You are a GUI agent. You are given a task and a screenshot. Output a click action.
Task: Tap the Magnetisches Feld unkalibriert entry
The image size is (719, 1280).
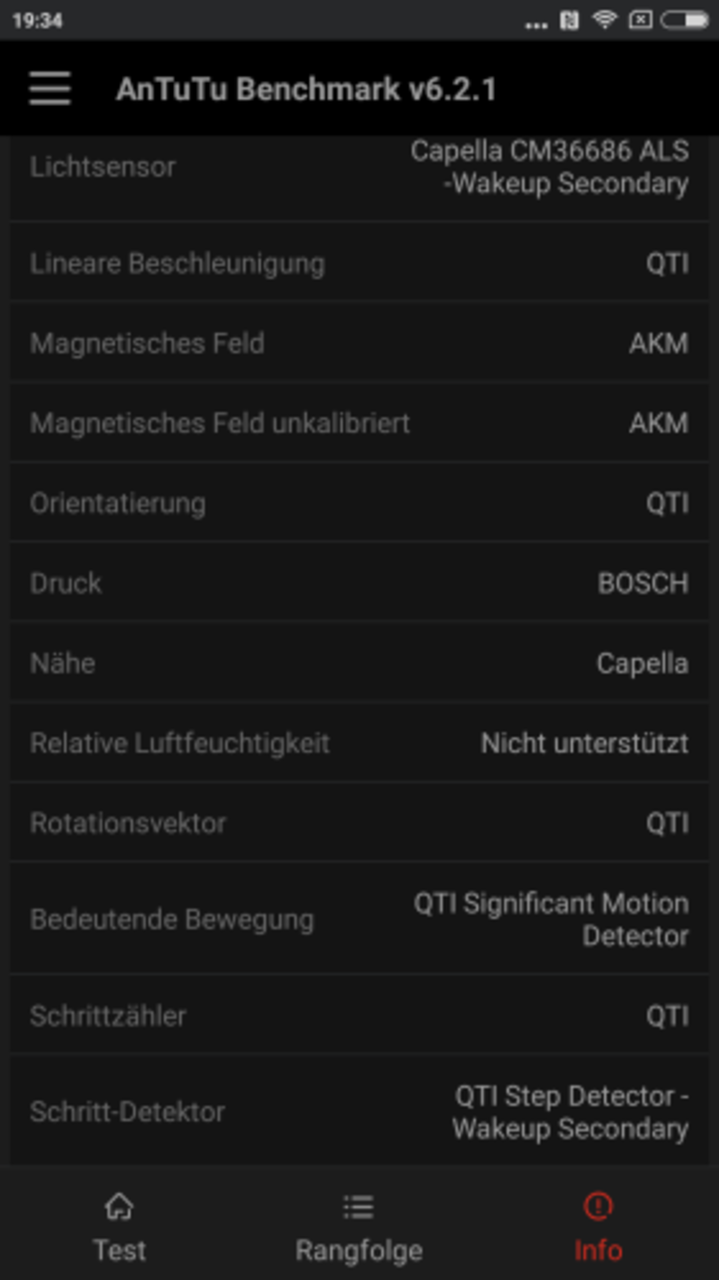(x=359, y=423)
